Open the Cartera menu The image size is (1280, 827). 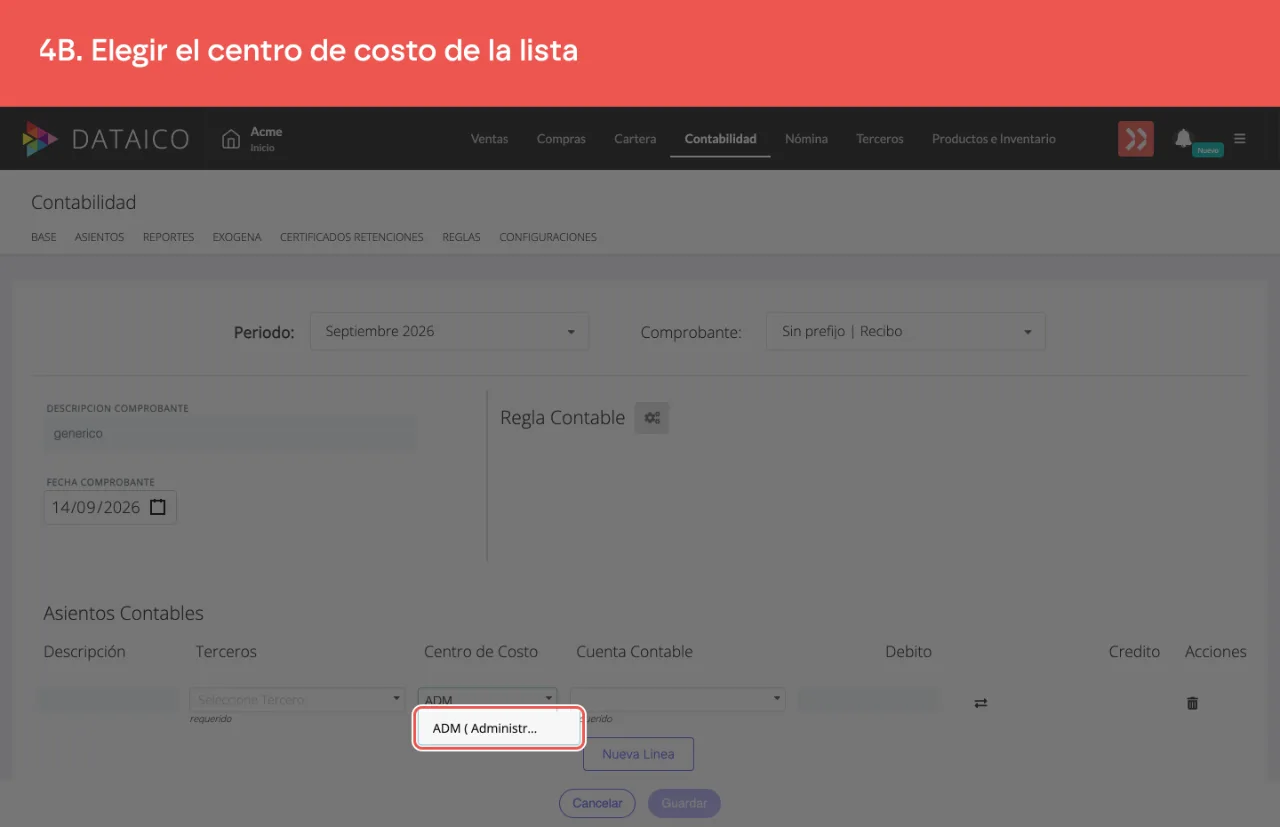635,139
